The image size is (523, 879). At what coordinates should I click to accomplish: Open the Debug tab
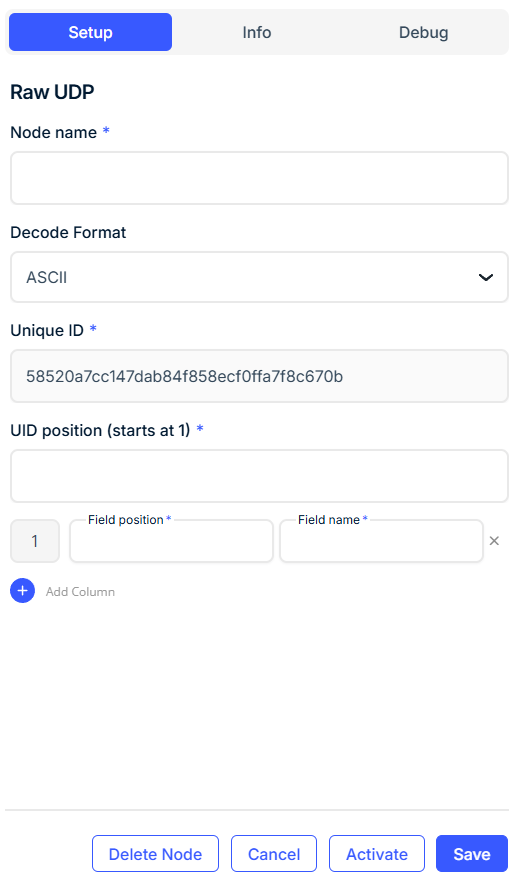coord(423,33)
